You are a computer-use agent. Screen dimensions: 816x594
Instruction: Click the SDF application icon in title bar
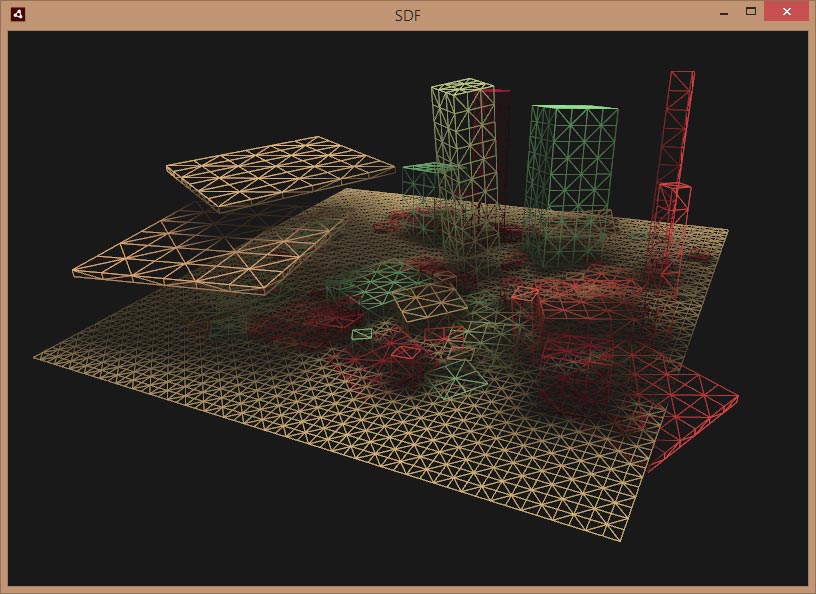pos(17,14)
